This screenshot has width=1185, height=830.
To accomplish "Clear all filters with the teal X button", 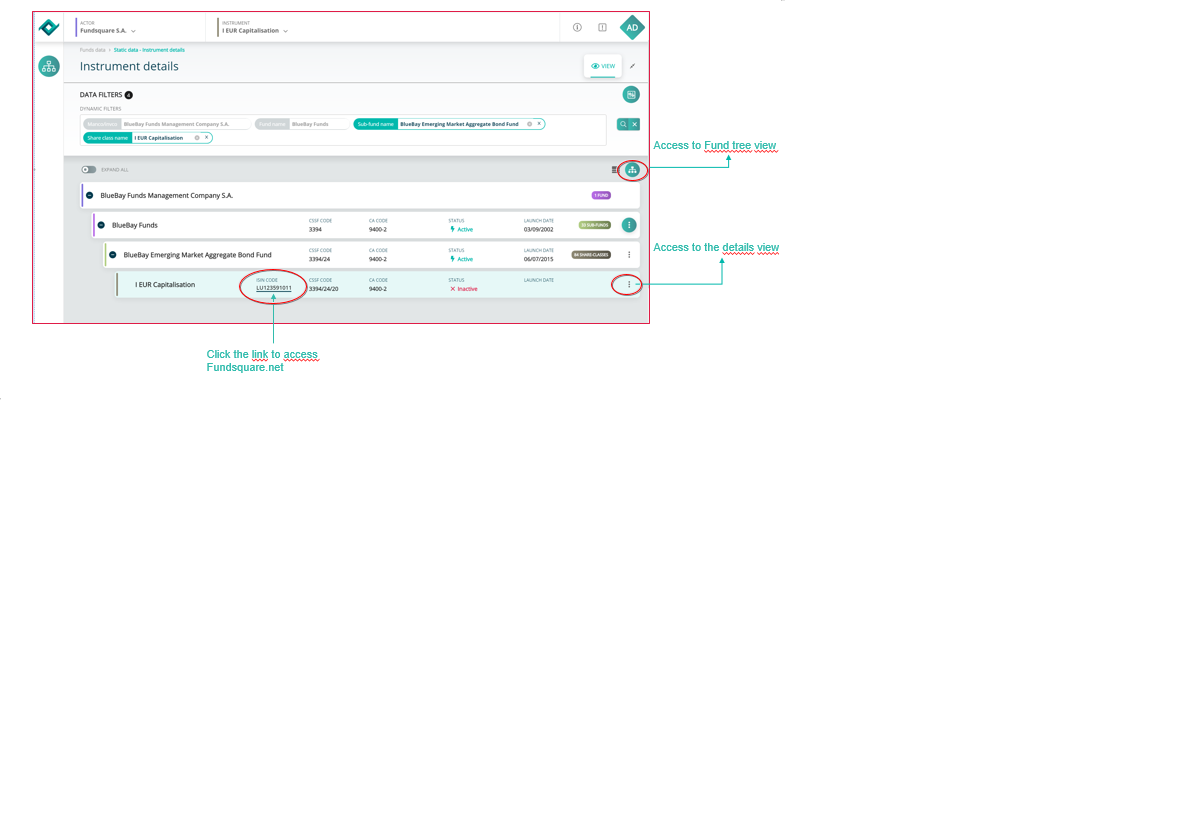I will (635, 124).
